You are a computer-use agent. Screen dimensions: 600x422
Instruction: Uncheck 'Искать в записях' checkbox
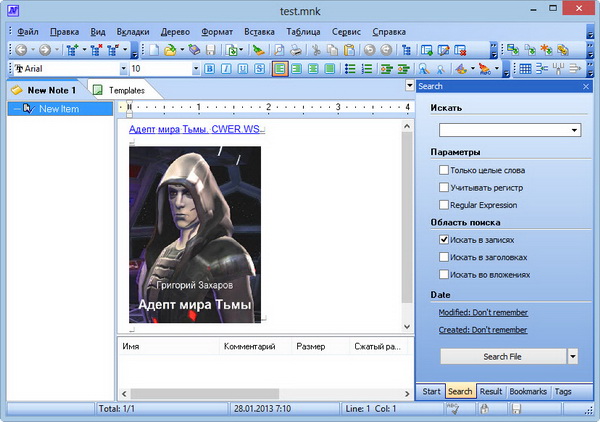[443, 240]
